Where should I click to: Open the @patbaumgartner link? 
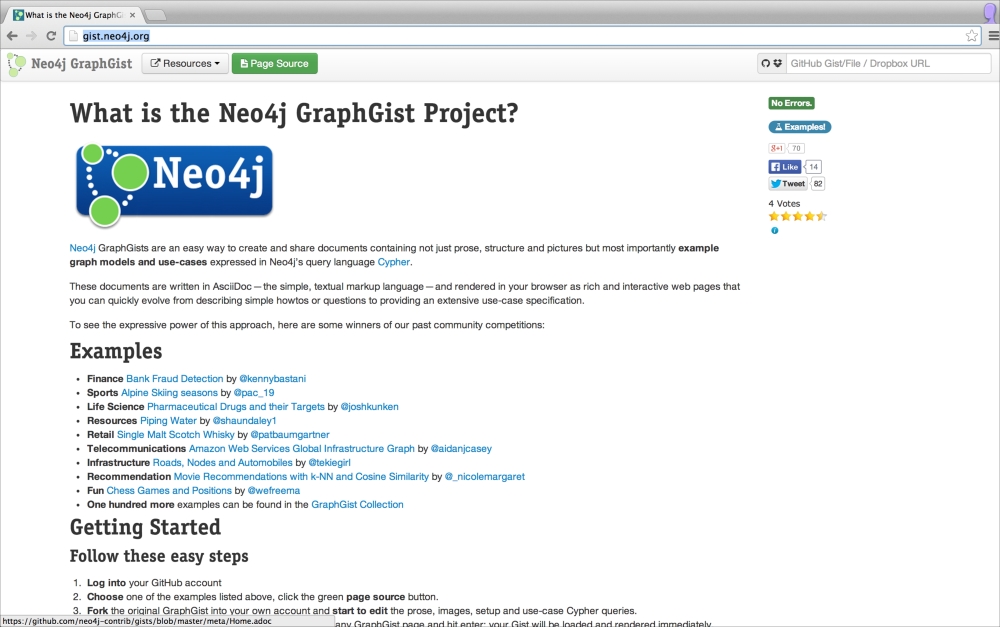point(290,435)
